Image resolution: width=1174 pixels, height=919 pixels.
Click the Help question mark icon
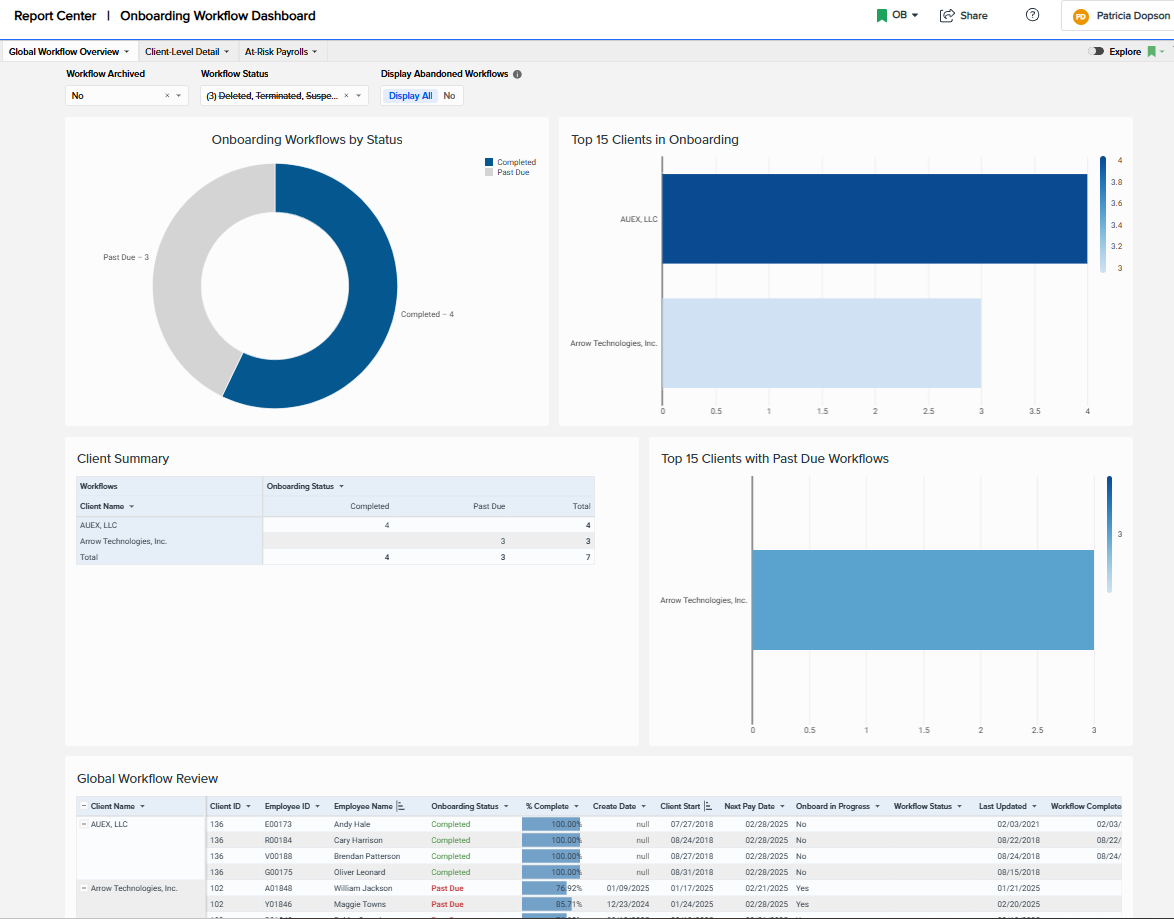[x=1030, y=15]
